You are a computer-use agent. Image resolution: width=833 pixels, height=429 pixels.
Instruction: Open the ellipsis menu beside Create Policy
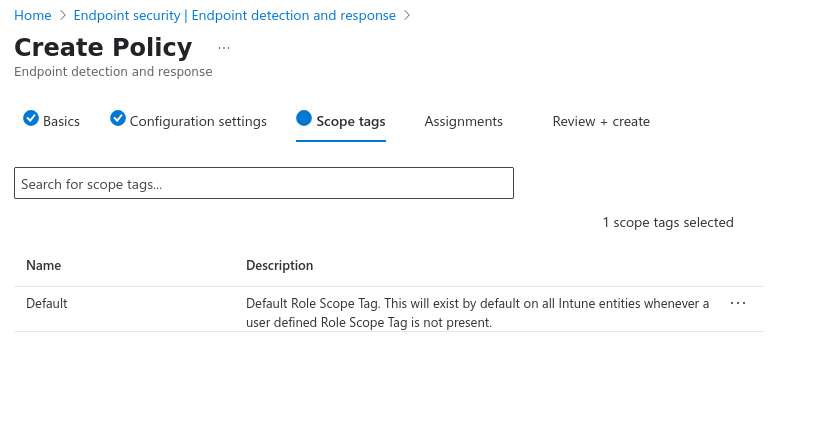coord(223,48)
